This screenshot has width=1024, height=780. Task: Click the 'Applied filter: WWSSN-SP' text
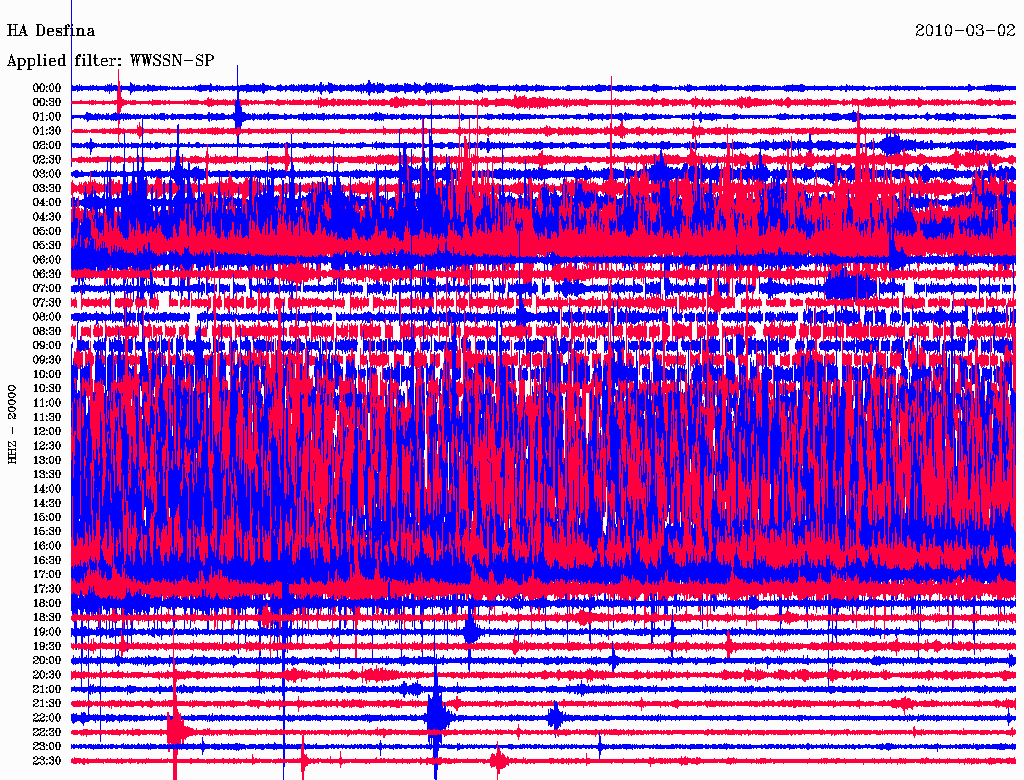(x=110, y=61)
